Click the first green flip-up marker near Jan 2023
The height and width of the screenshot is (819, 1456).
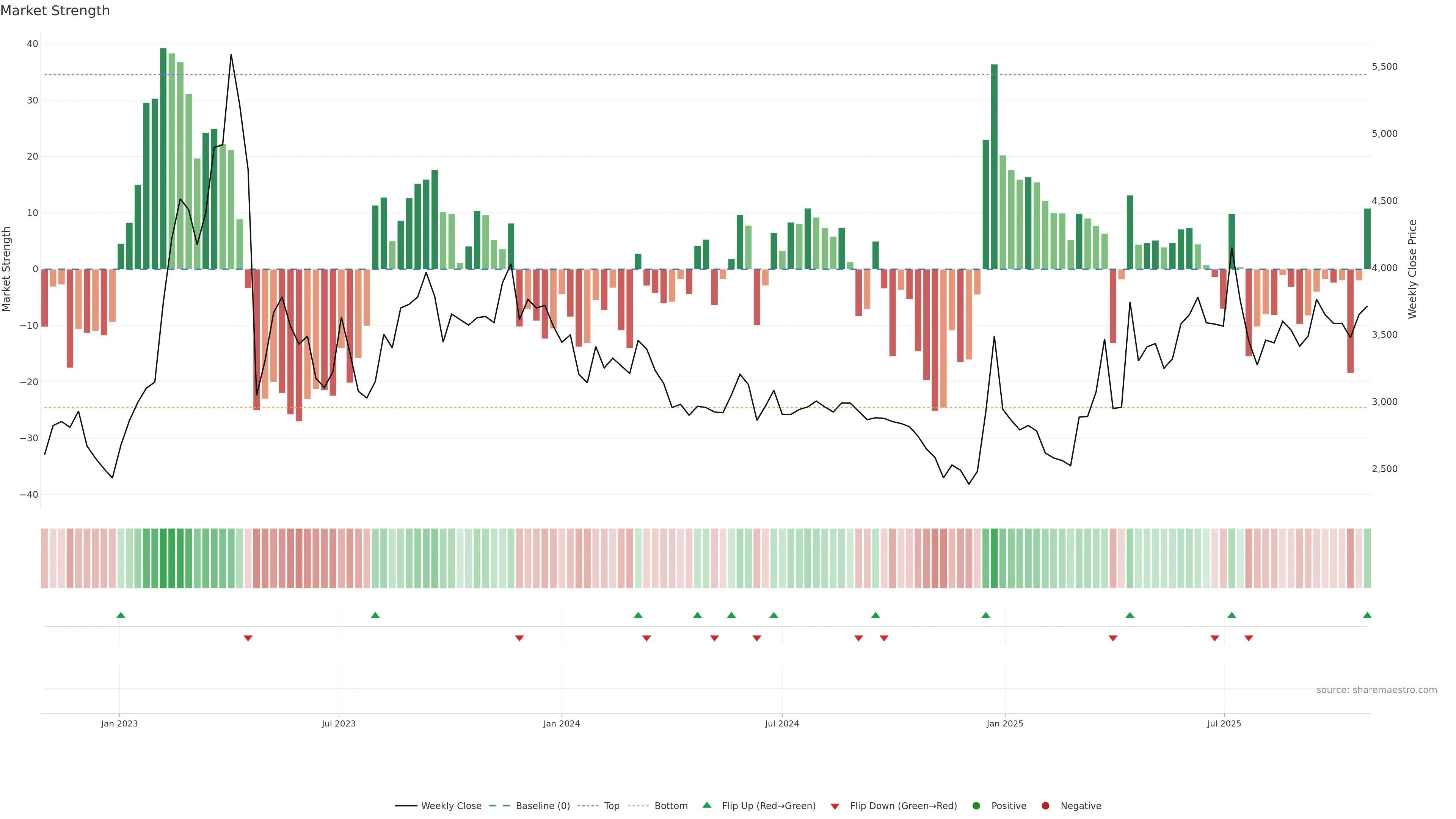pos(121,615)
